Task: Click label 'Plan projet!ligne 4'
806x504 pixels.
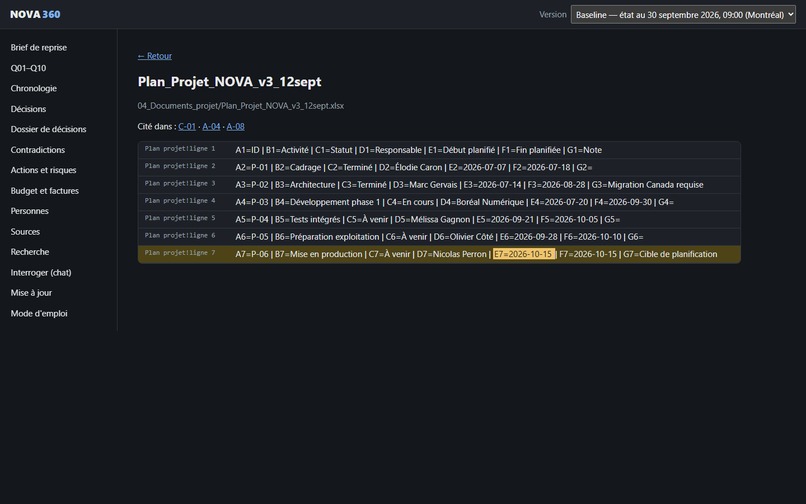Action: [180, 201]
